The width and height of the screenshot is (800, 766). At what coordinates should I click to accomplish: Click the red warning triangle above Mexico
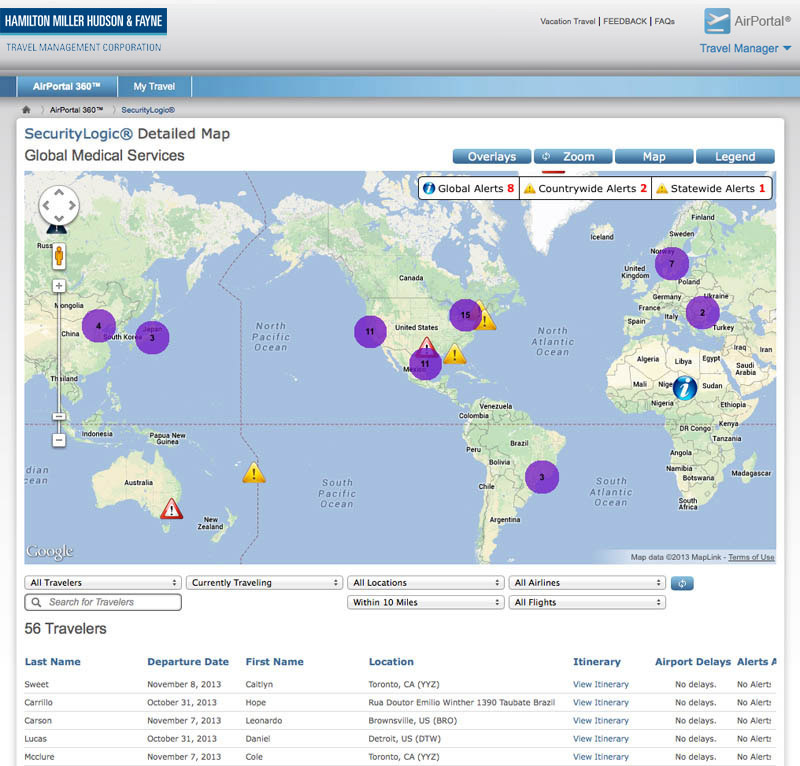tap(427, 346)
